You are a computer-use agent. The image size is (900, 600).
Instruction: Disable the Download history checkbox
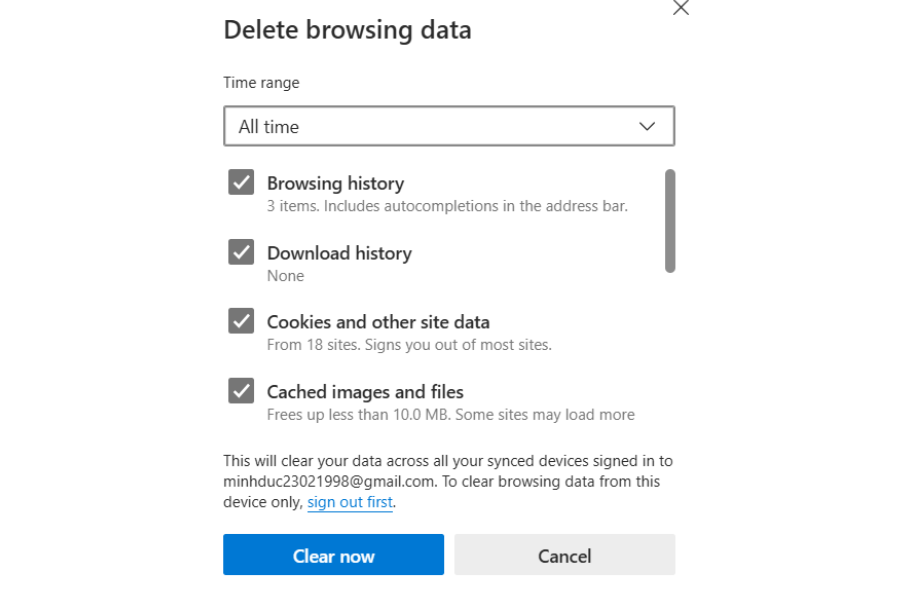click(x=240, y=252)
